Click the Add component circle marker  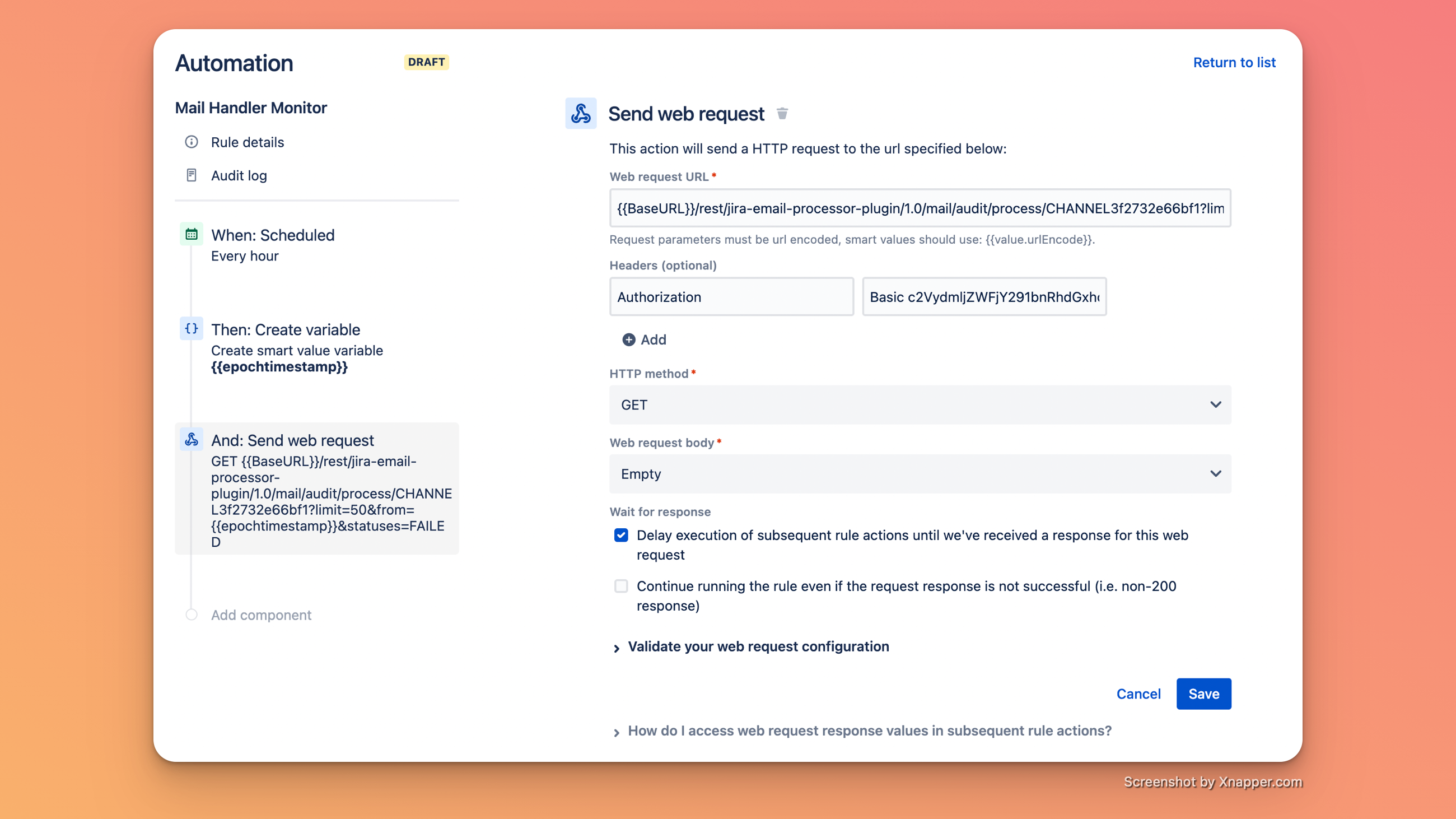(x=192, y=615)
